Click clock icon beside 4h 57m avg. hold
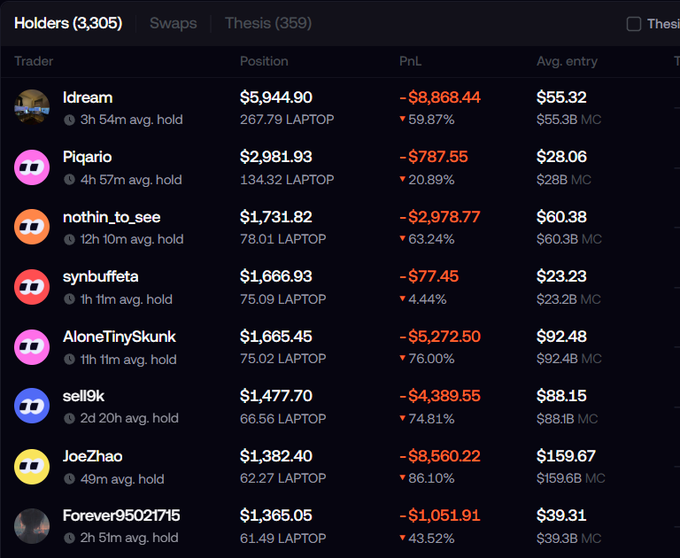 (69, 180)
